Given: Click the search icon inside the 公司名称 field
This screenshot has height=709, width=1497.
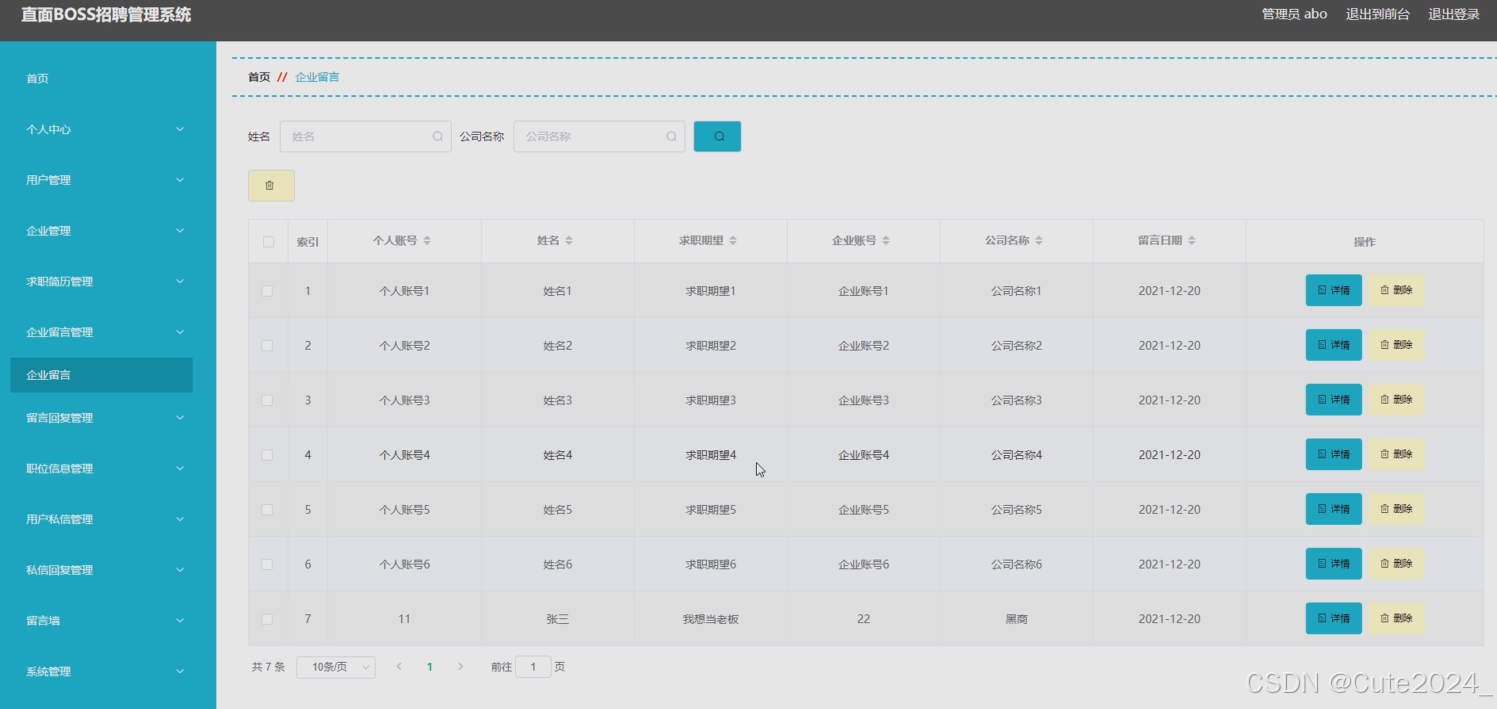Looking at the screenshot, I should 671,136.
